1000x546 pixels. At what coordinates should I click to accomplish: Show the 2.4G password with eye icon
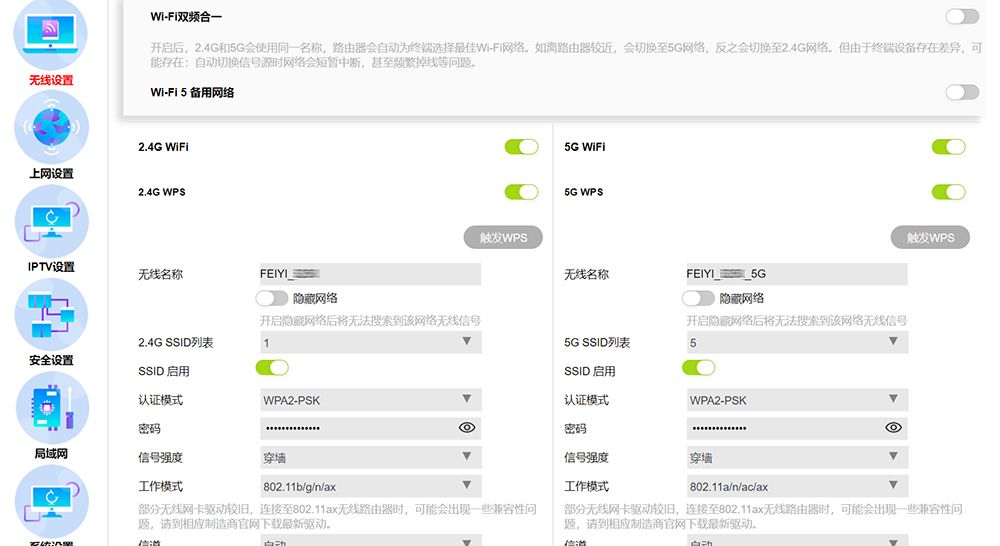467,427
